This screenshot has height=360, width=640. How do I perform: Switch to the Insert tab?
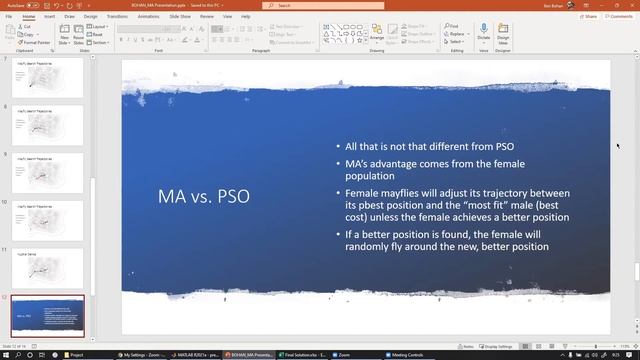(x=49, y=16)
